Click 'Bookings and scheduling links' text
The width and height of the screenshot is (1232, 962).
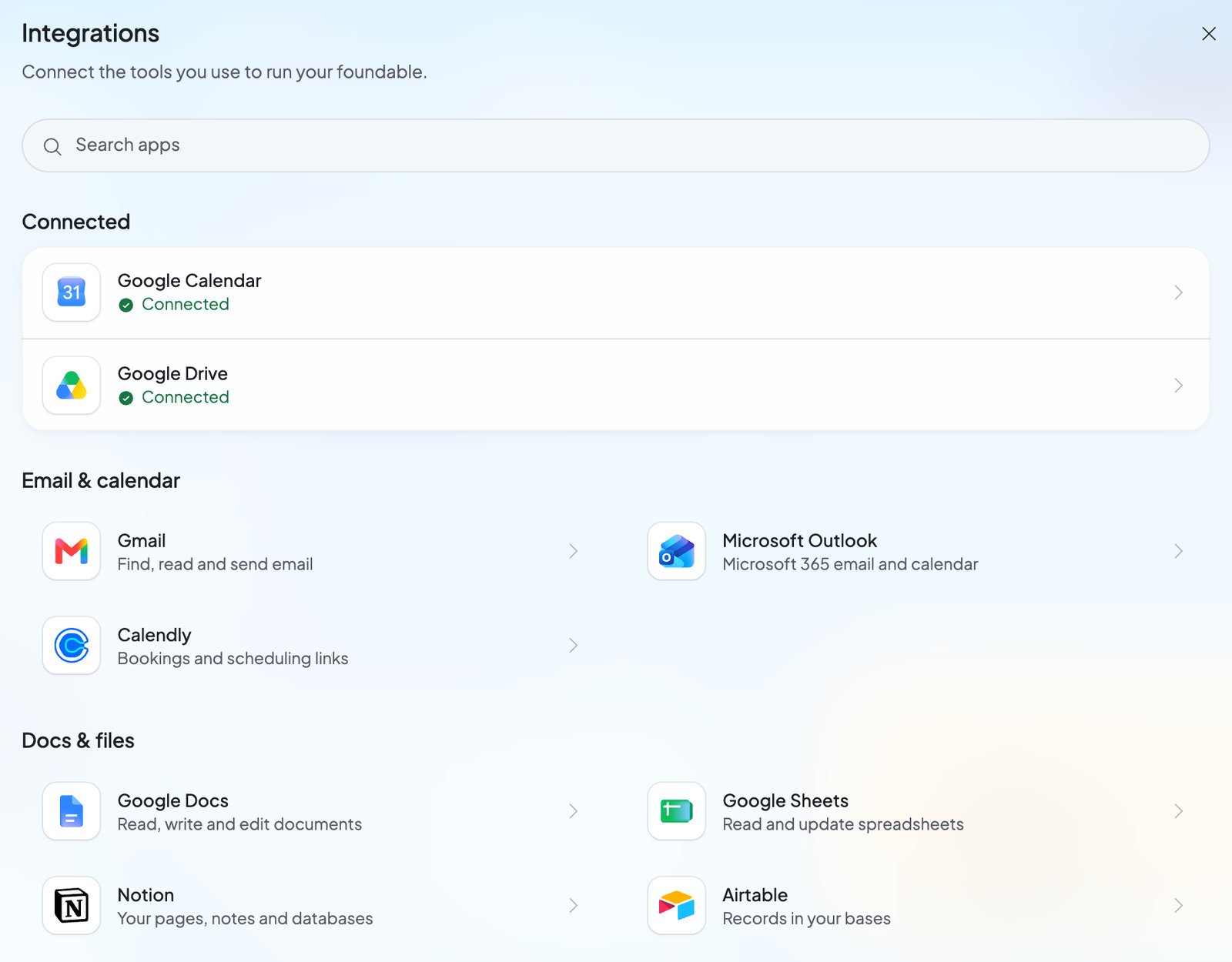[233, 659]
